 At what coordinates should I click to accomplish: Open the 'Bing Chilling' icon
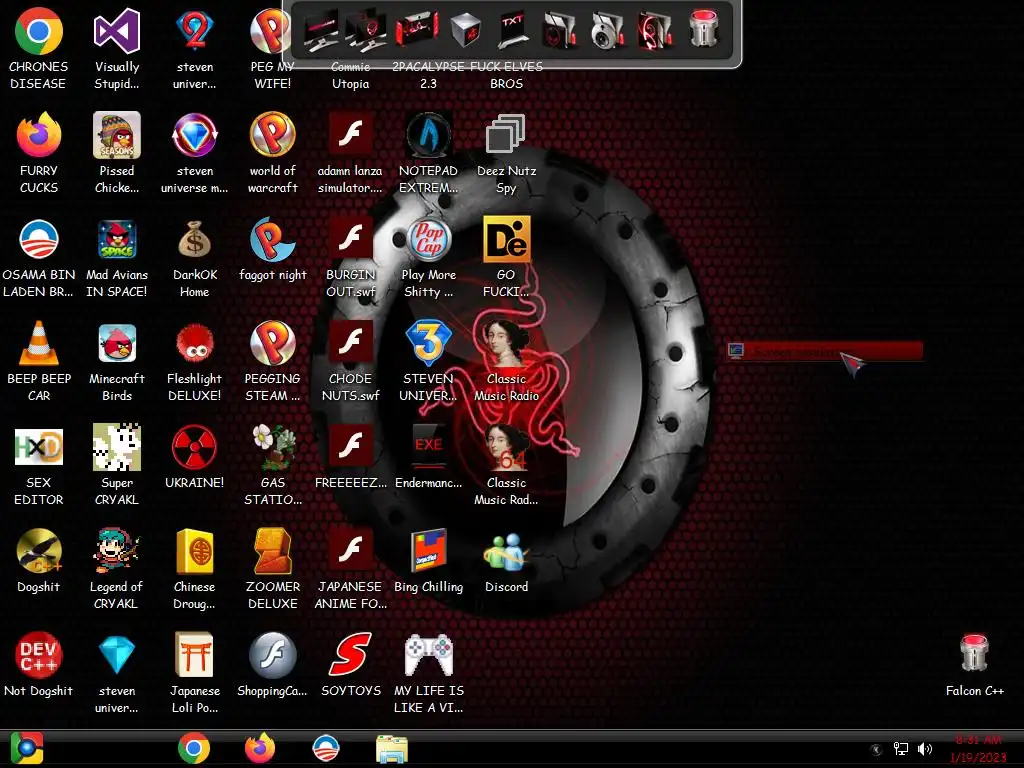point(428,551)
